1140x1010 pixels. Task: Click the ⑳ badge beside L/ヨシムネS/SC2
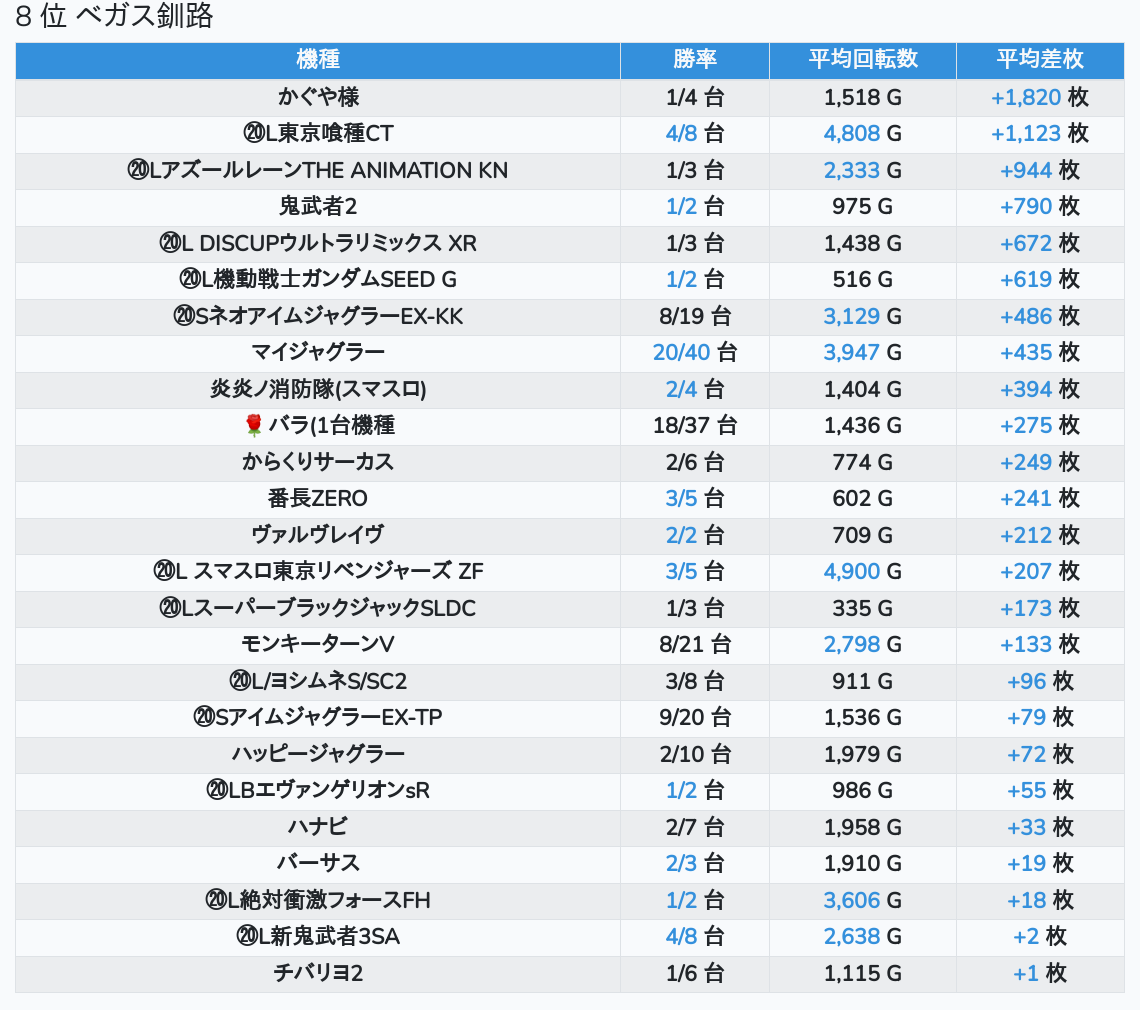click(239, 682)
